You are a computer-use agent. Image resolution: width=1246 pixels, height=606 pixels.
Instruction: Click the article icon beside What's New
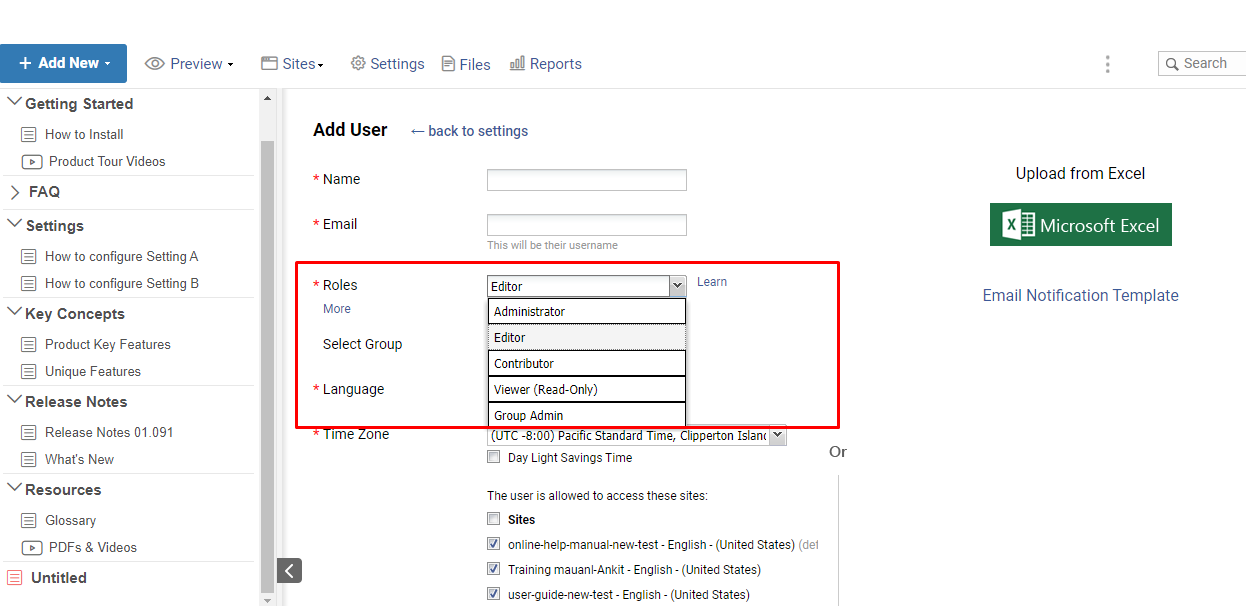pyautogui.click(x=28, y=459)
